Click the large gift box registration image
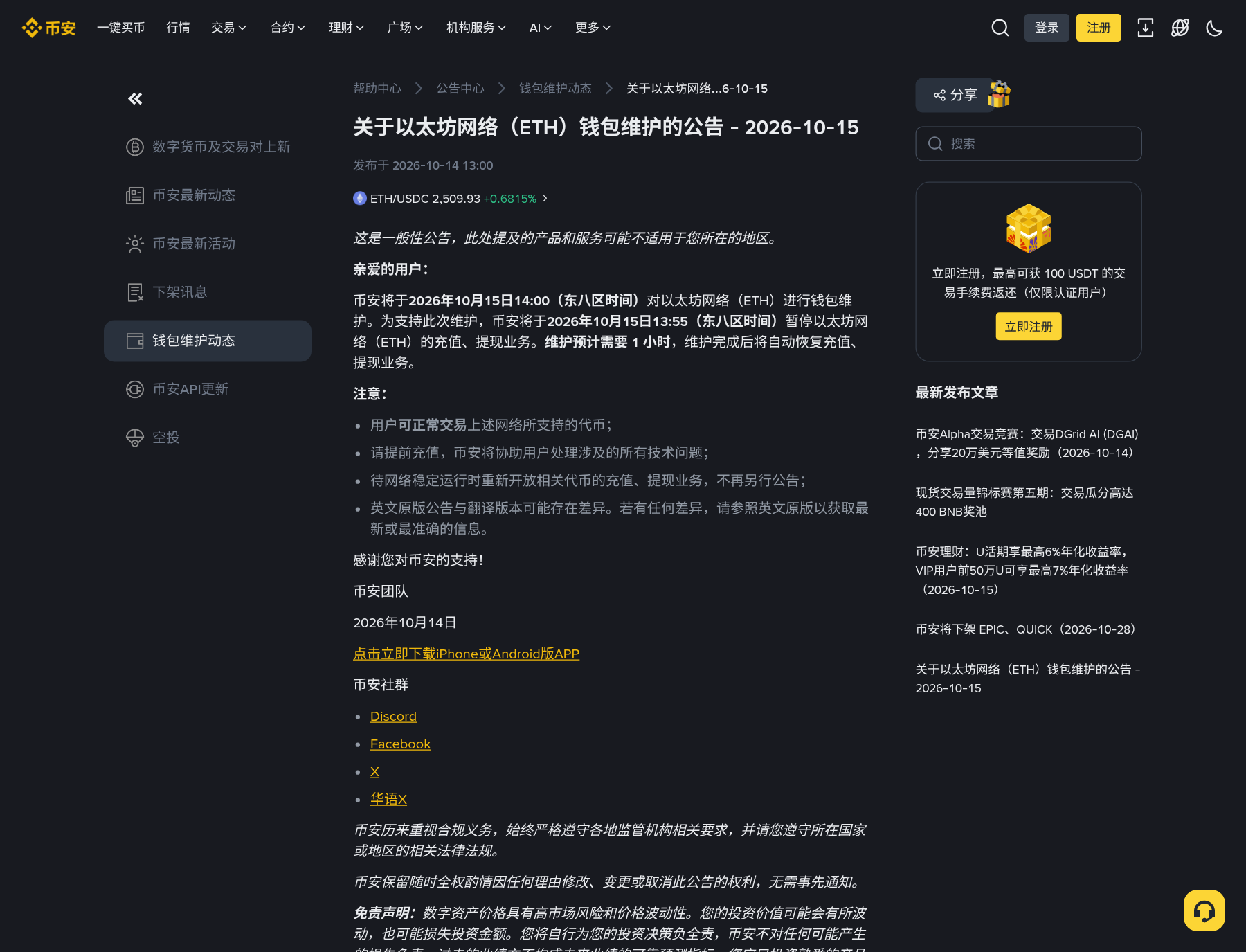1246x952 pixels. (x=1029, y=228)
